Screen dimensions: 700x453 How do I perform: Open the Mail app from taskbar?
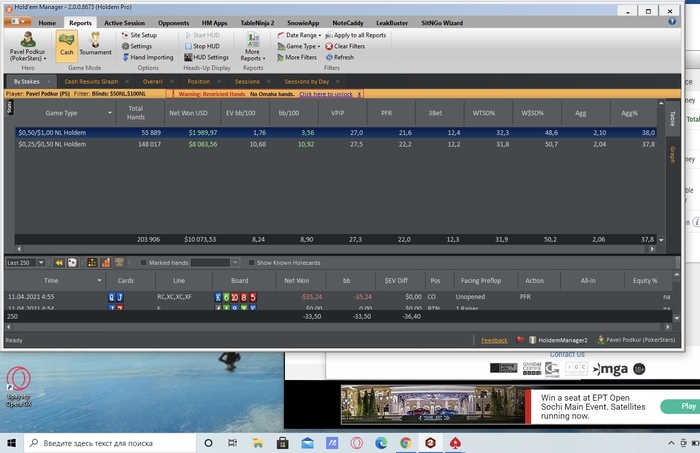(x=307, y=443)
